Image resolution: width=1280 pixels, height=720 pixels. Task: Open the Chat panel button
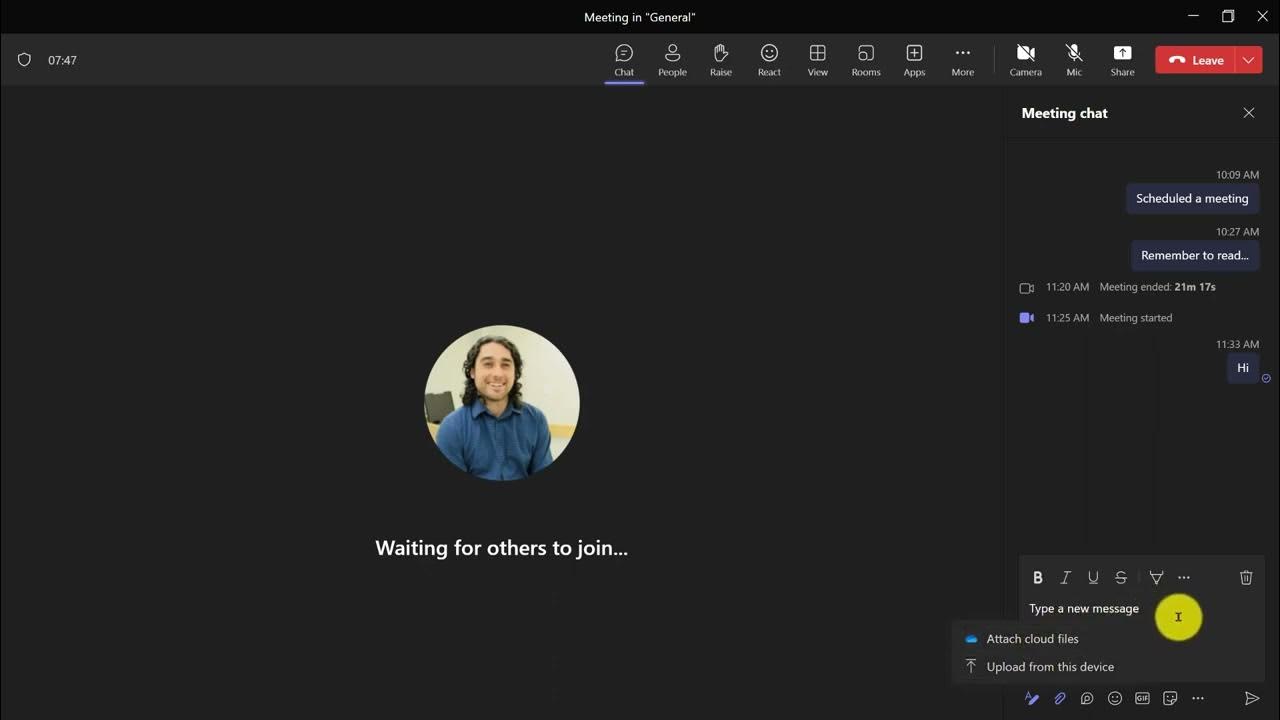[624, 60]
